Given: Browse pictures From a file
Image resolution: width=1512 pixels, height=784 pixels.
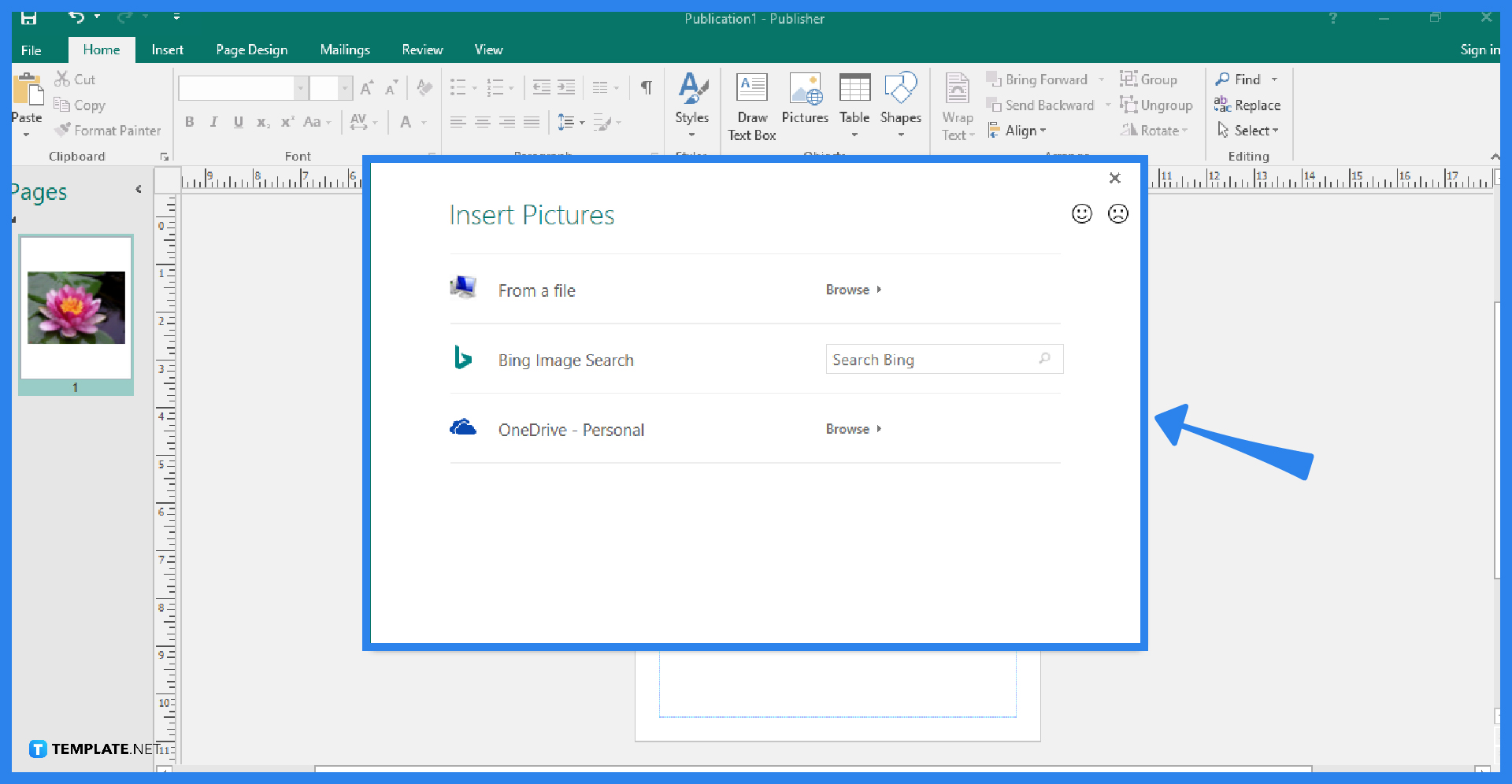Looking at the screenshot, I should 847,289.
